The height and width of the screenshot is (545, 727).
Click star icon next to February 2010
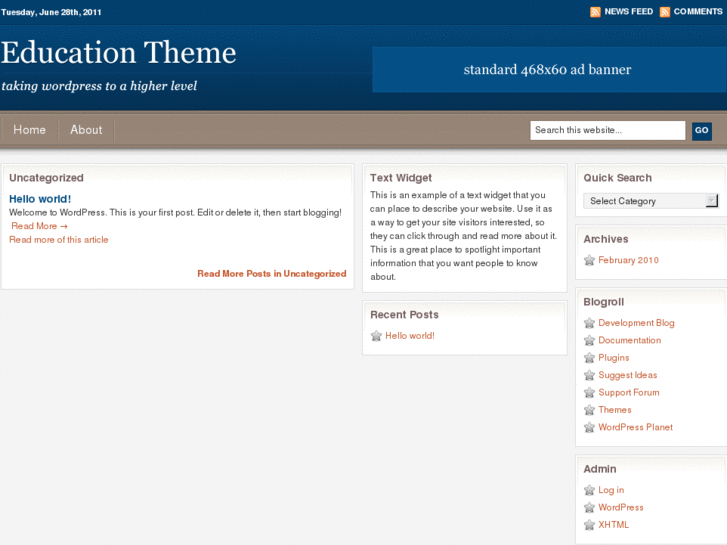click(590, 260)
